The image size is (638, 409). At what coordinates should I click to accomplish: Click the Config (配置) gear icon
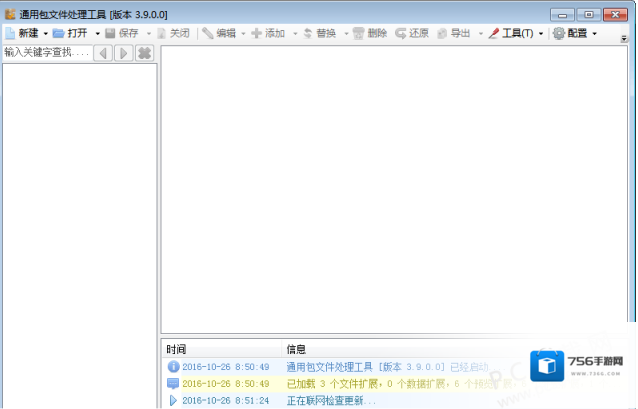pyautogui.click(x=558, y=33)
